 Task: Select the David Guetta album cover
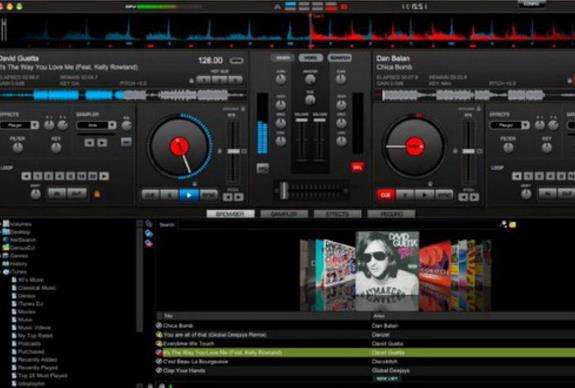387,271
